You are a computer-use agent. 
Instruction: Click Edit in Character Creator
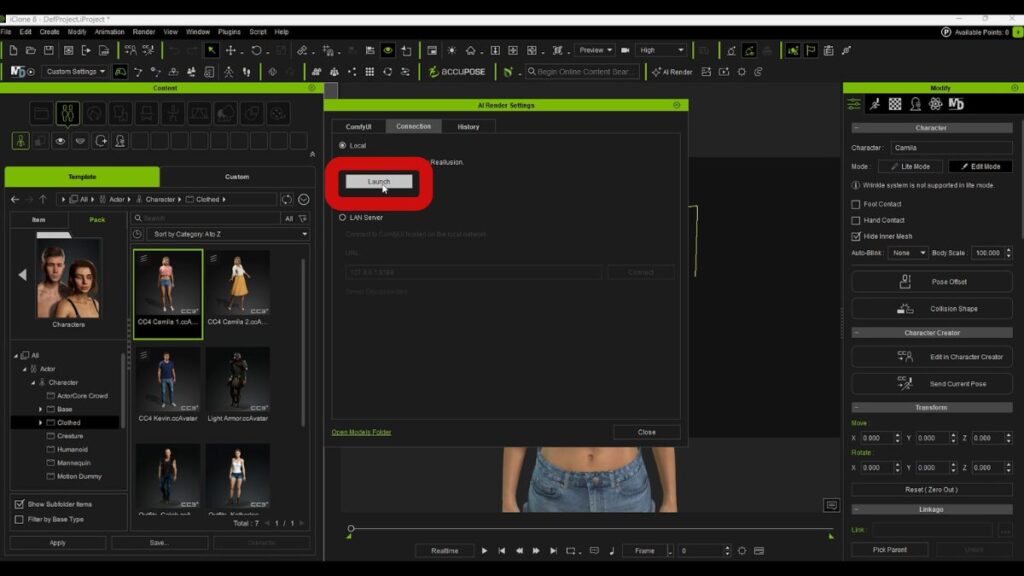[x=932, y=357]
